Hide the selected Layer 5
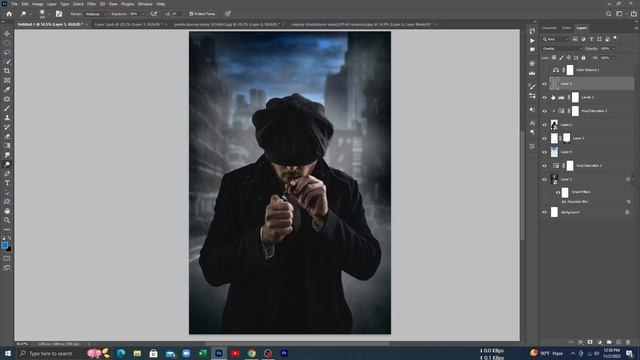Screen dimensions: 640x360 (x=544, y=84)
